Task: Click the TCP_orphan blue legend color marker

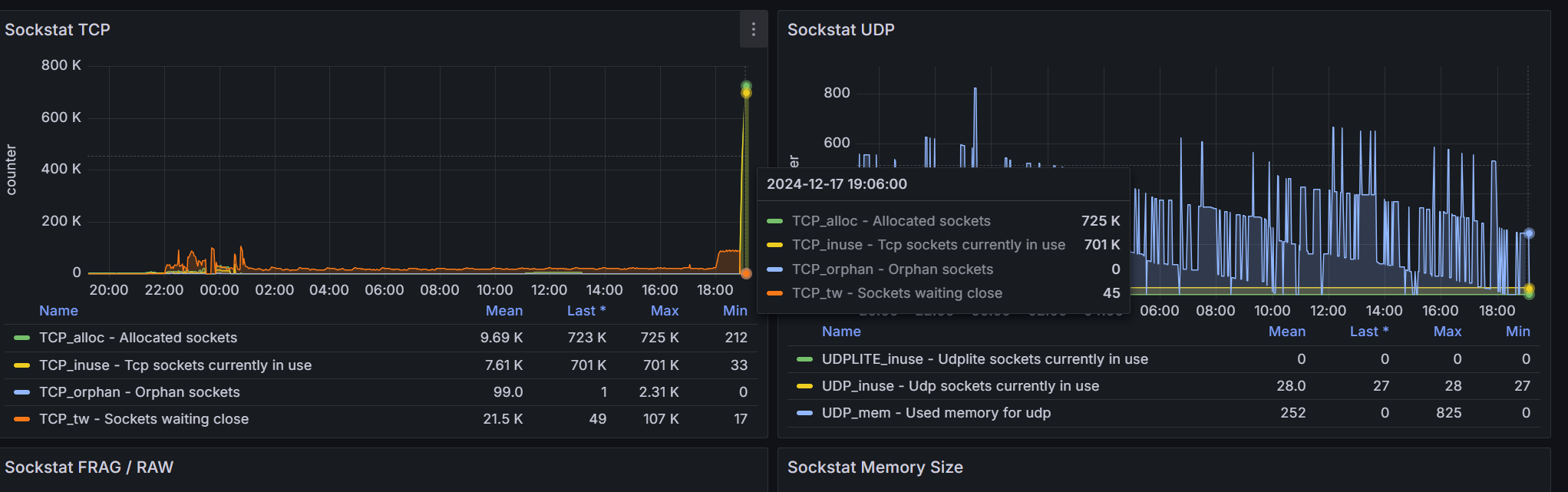Action: (x=22, y=392)
